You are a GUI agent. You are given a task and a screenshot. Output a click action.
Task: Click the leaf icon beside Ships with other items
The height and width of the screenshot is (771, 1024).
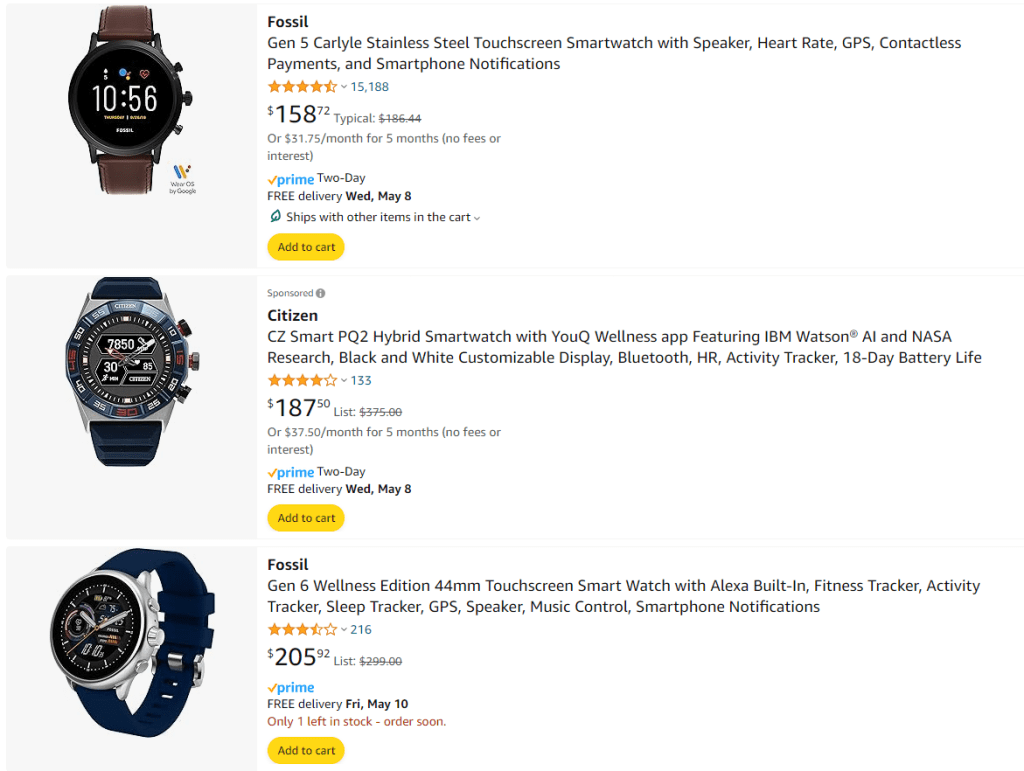point(275,217)
